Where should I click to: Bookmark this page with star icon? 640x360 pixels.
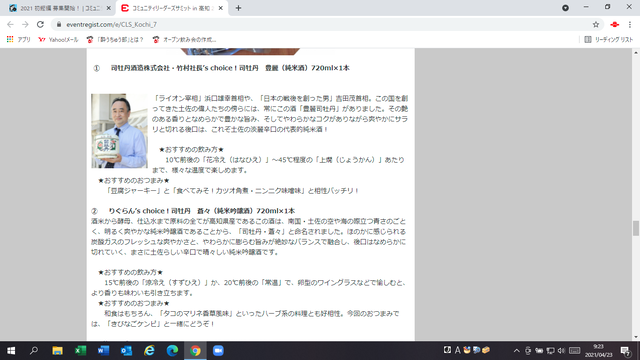click(596, 24)
